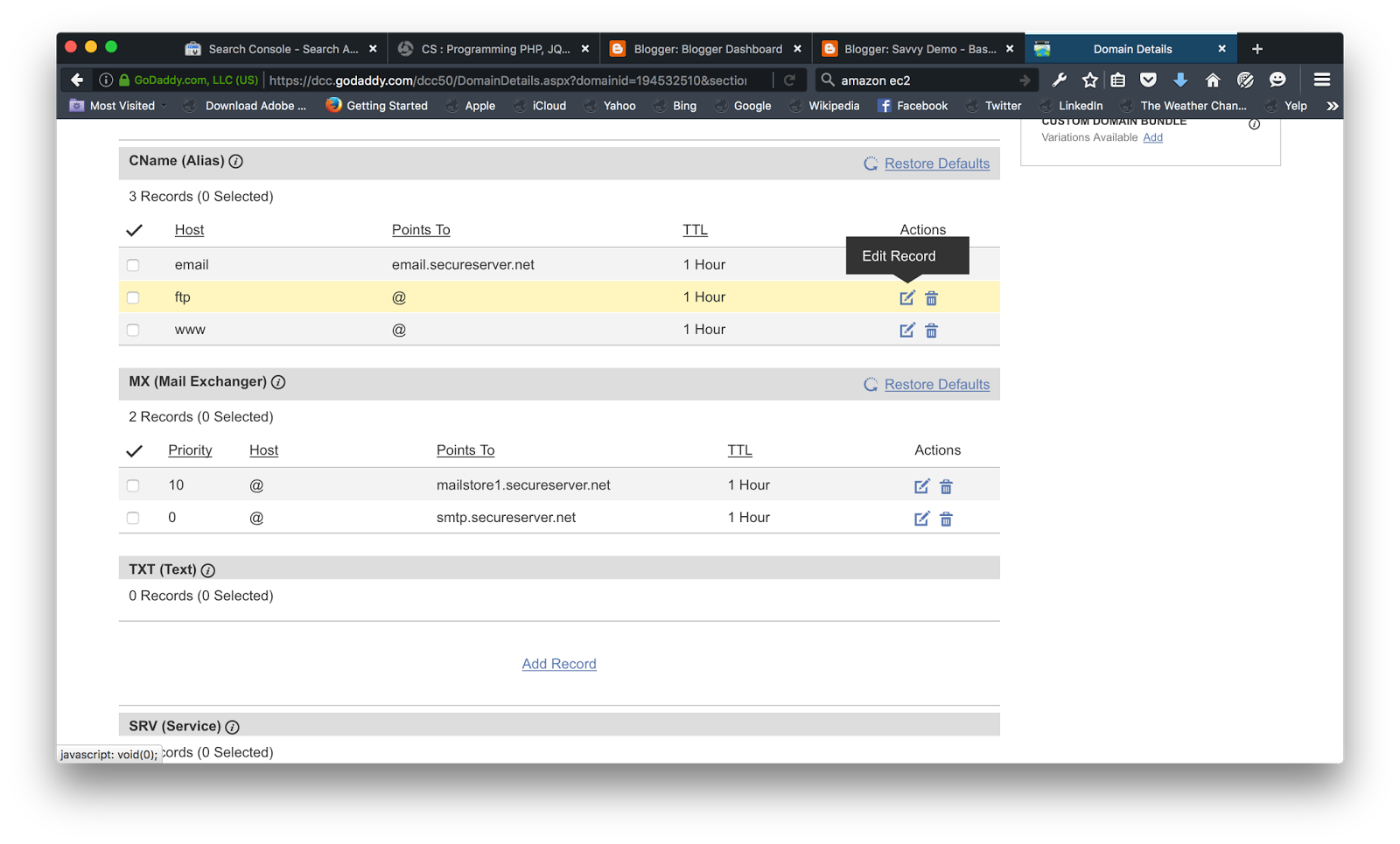The width and height of the screenshot is (1400, 844).
Task: Open CName (Alias) info icon
Action: 235,161
